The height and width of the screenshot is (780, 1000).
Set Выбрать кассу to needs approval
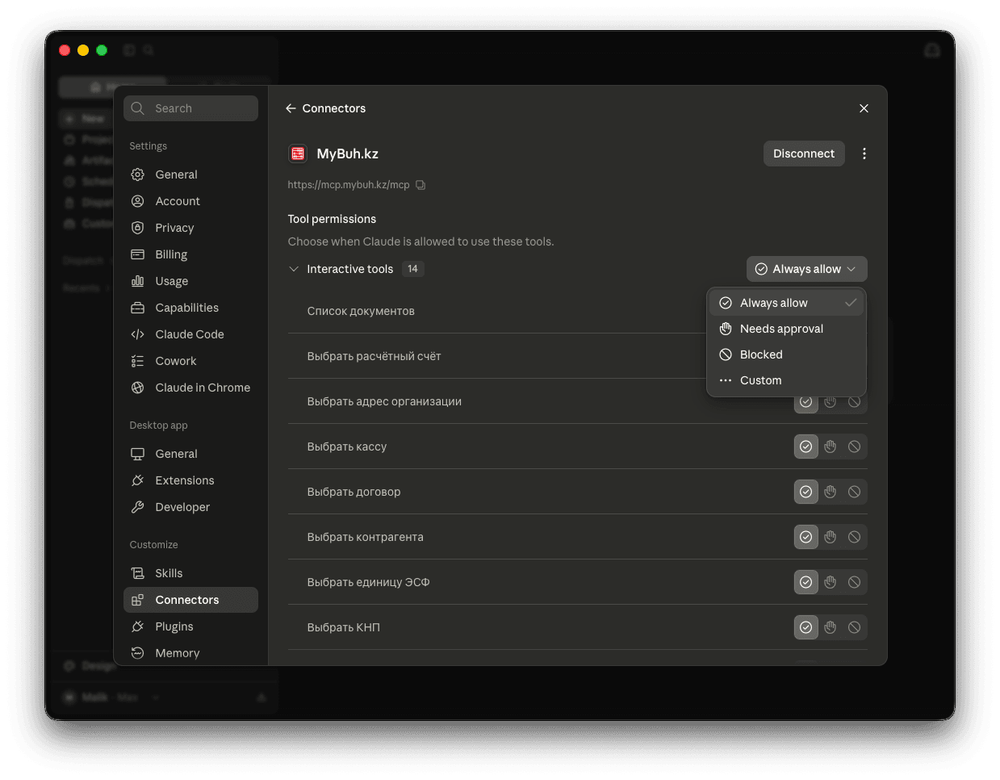(x=830, y=446)
